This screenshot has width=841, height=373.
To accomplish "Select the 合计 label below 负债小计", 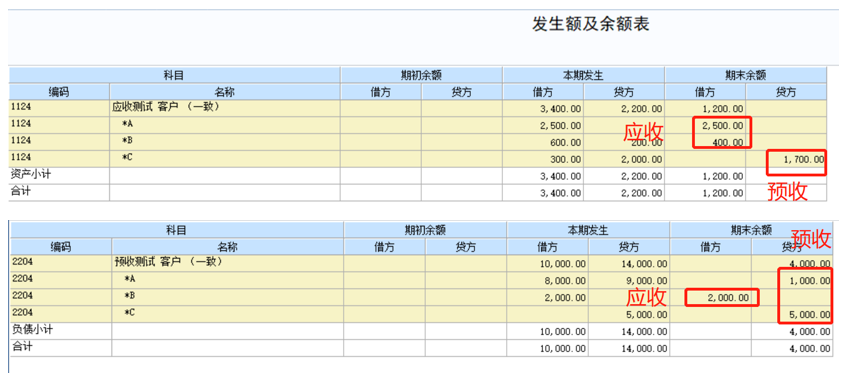I will click(23, 346).
